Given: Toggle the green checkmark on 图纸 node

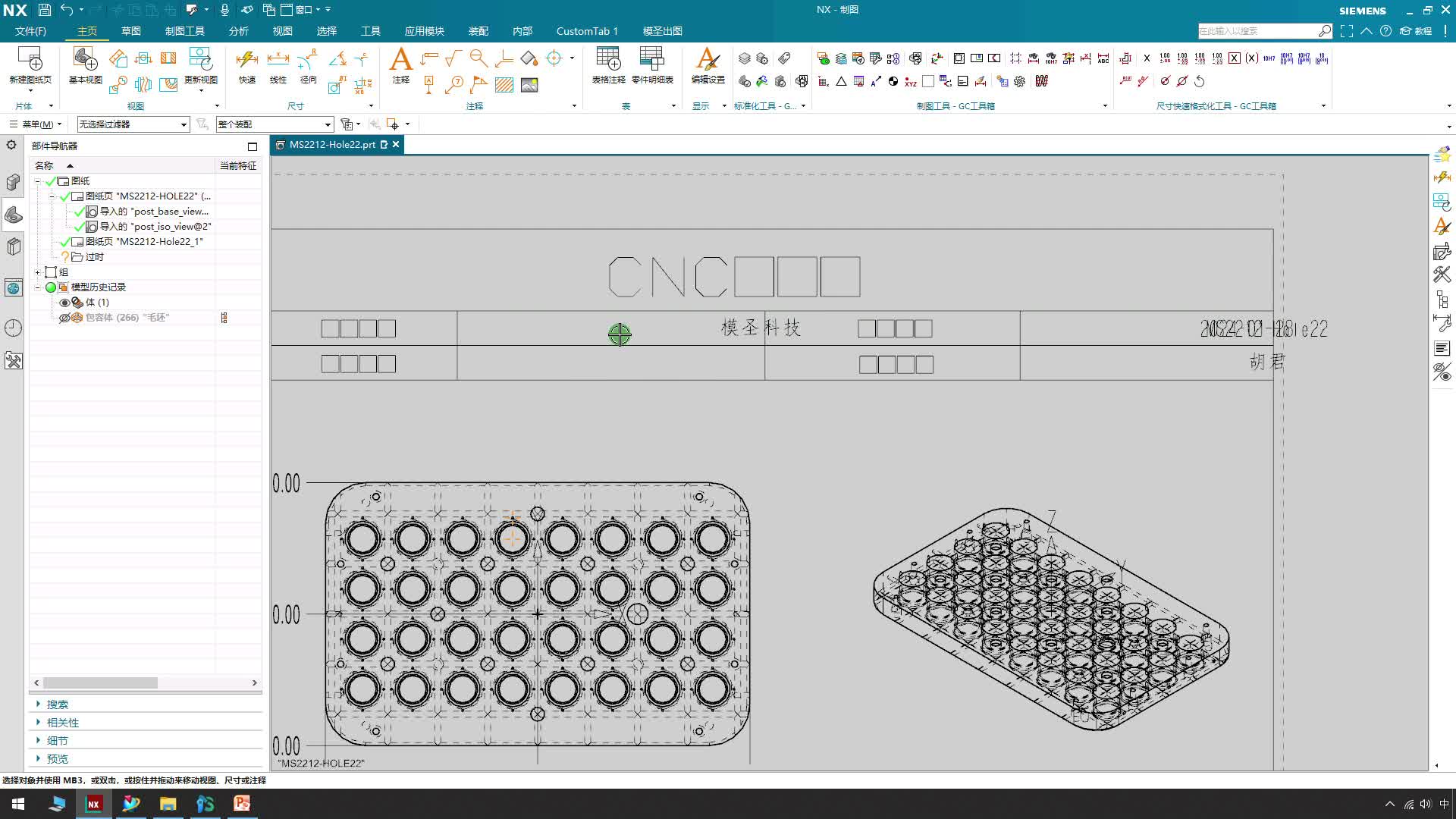Looking at the screenshot, I should pyautogui.click(x=51, y=181).
